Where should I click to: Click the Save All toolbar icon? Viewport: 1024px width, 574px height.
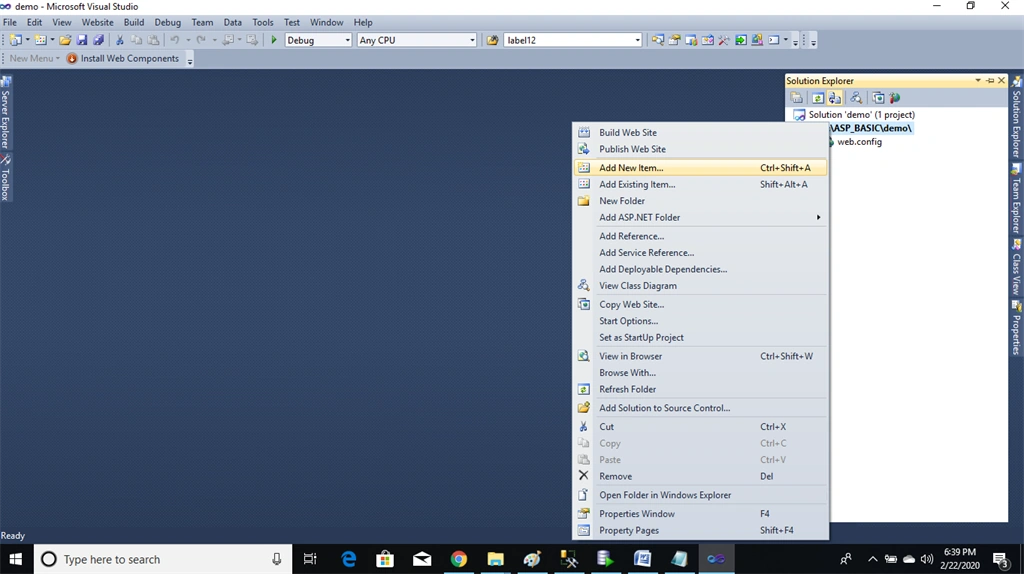coord(99,40)
